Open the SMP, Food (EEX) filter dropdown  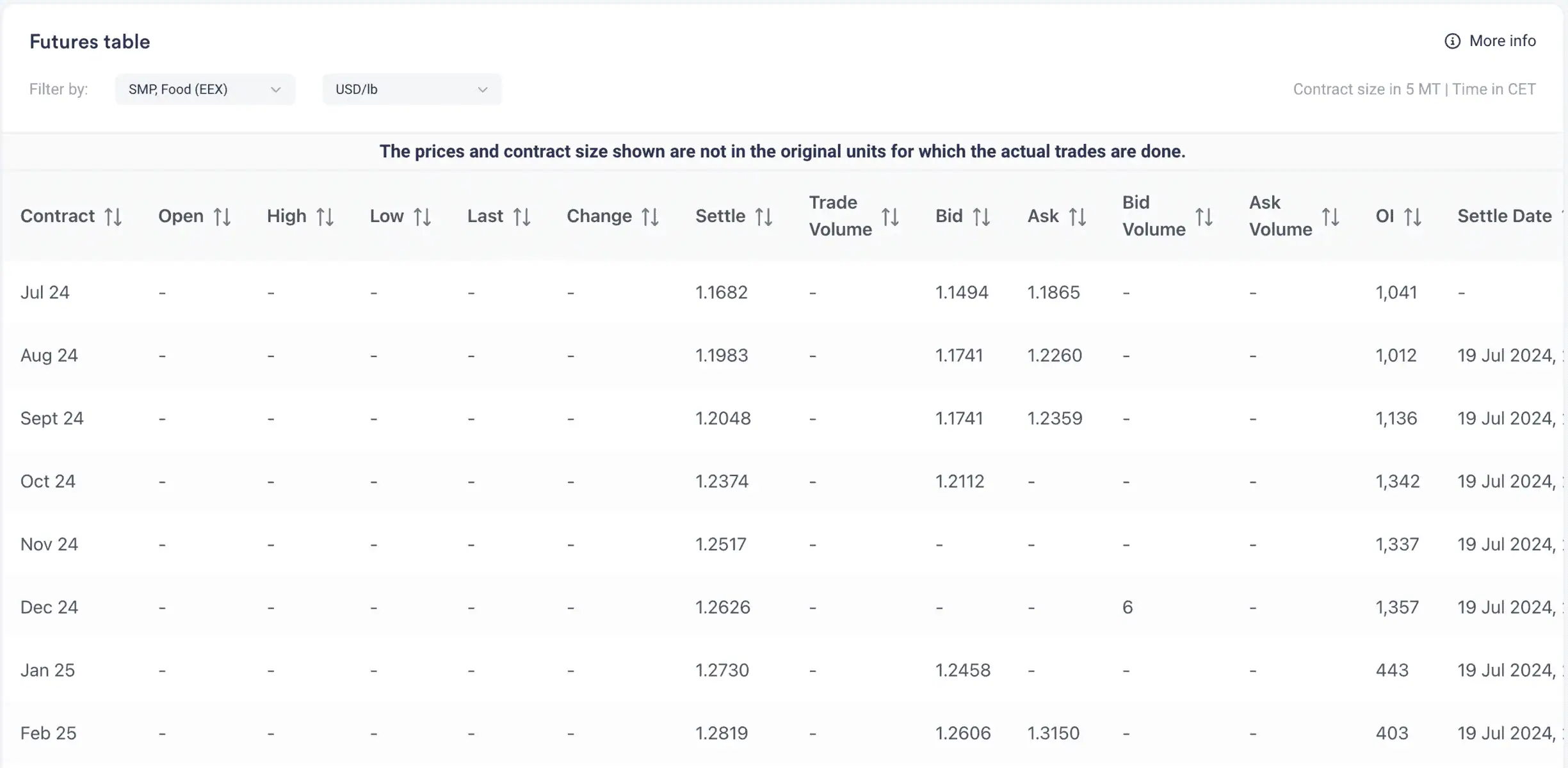click(205, 90)
